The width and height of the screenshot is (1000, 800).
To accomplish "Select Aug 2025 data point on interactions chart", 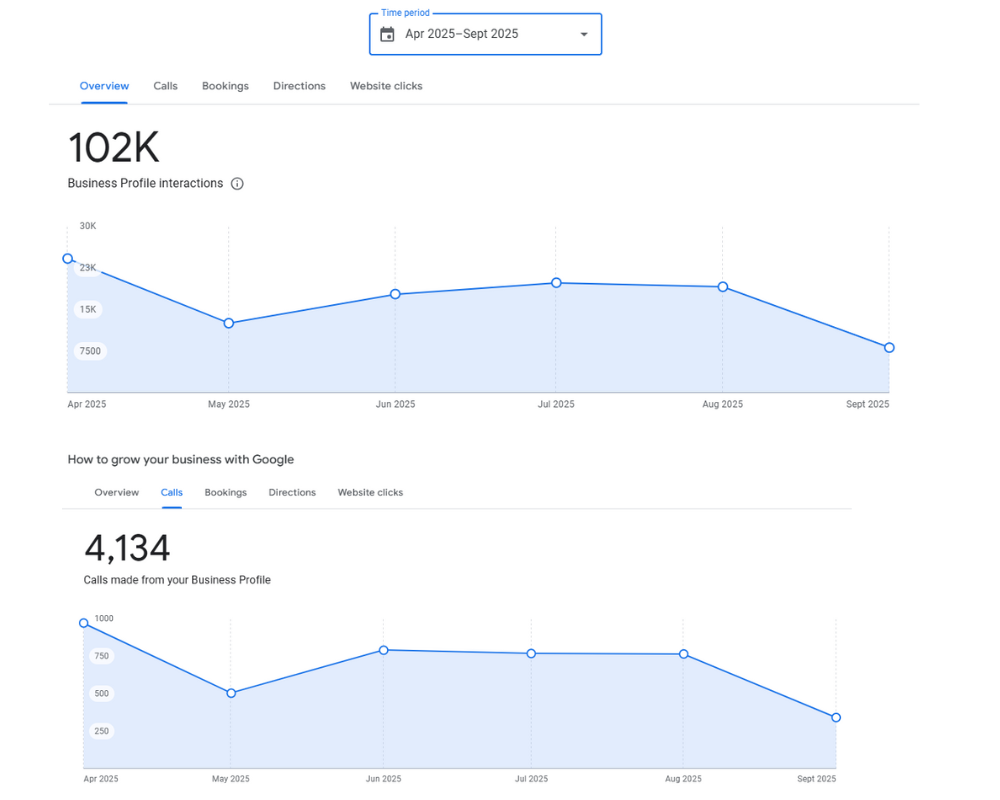I will click(x=723, y=287).
